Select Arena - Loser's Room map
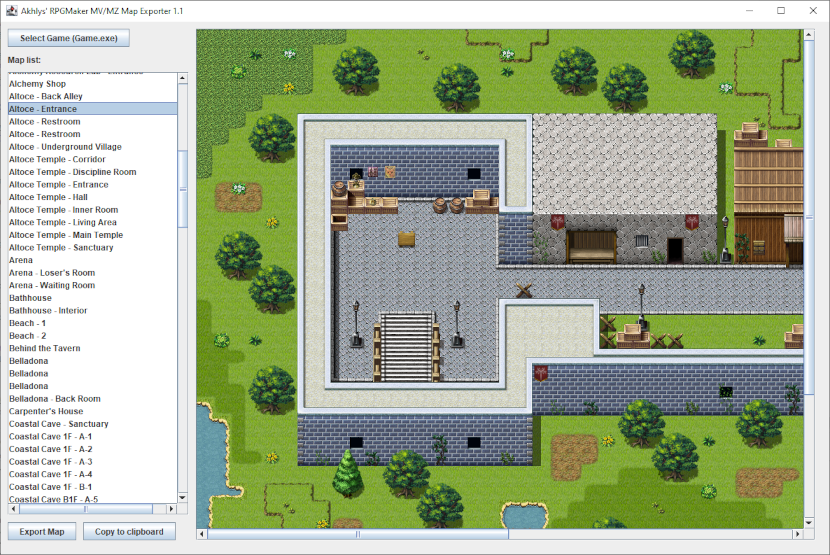This screenshot has height=555, width=830. (93, 273)
